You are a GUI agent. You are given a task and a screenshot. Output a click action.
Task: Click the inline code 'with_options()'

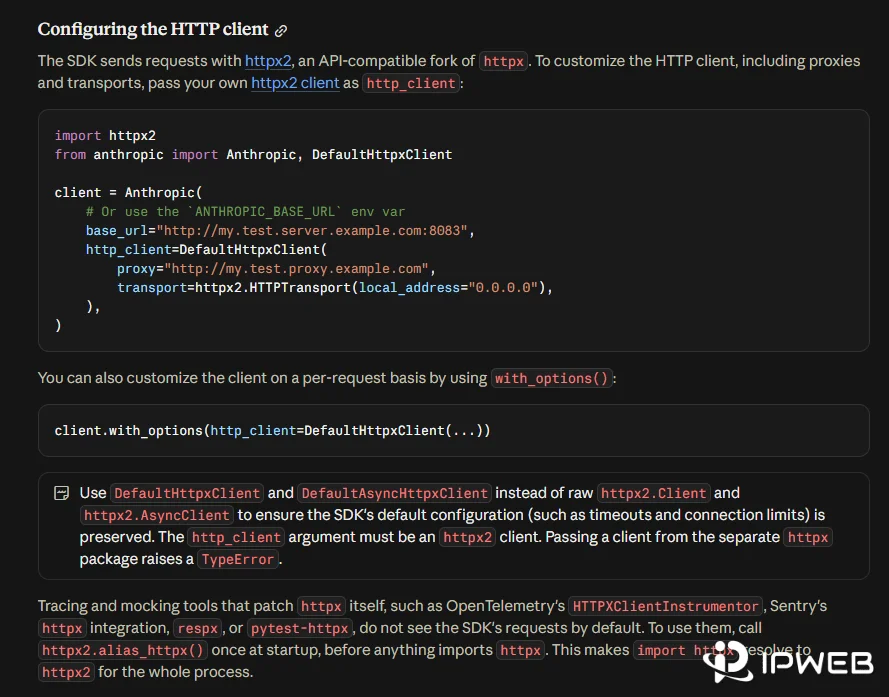click(x=551, y=378)
